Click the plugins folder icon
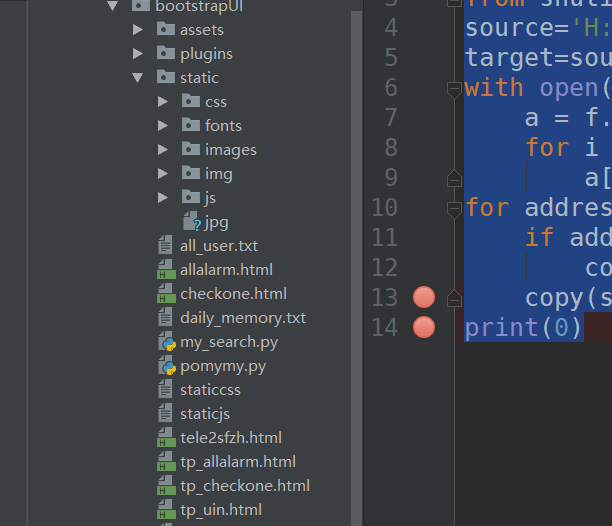 point(165,53)
